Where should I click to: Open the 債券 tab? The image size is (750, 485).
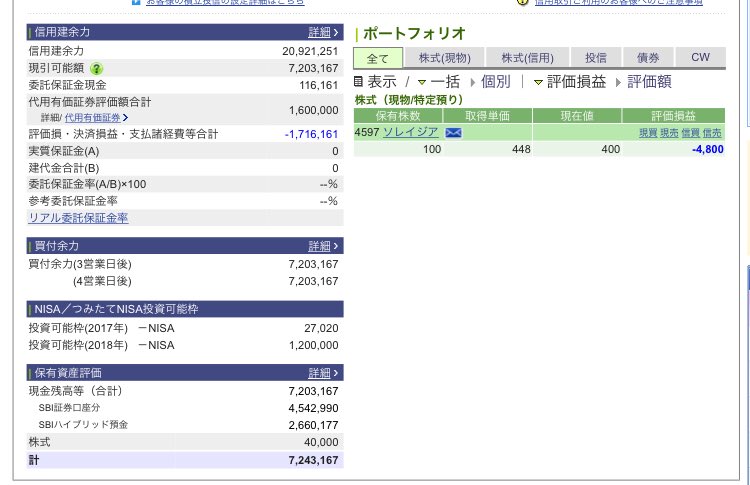(x=648, y=58)
